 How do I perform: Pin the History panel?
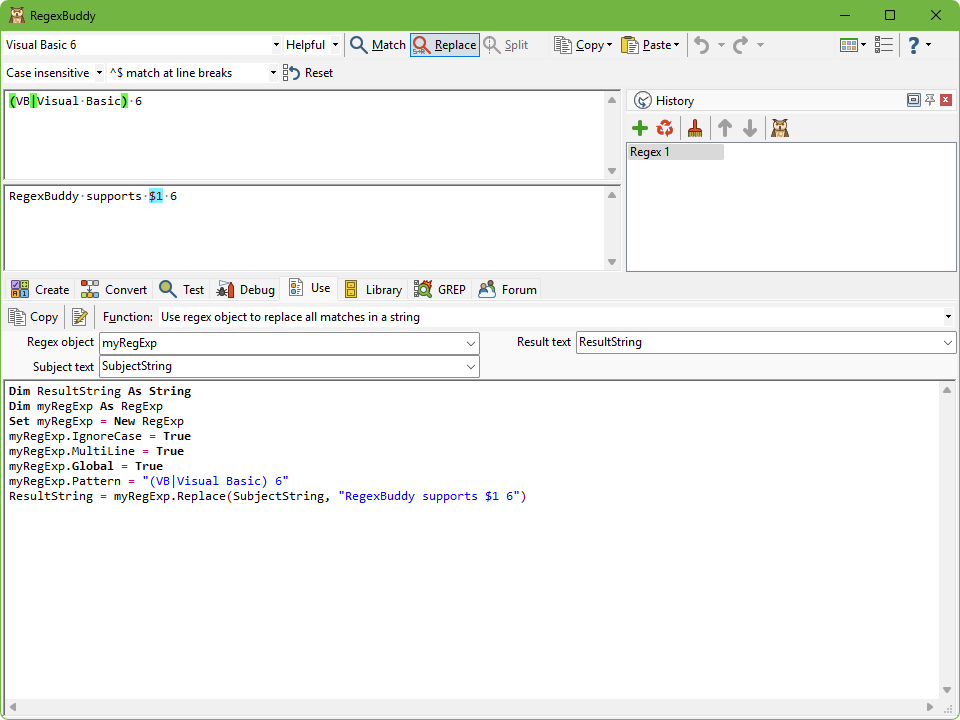(930, 100)
